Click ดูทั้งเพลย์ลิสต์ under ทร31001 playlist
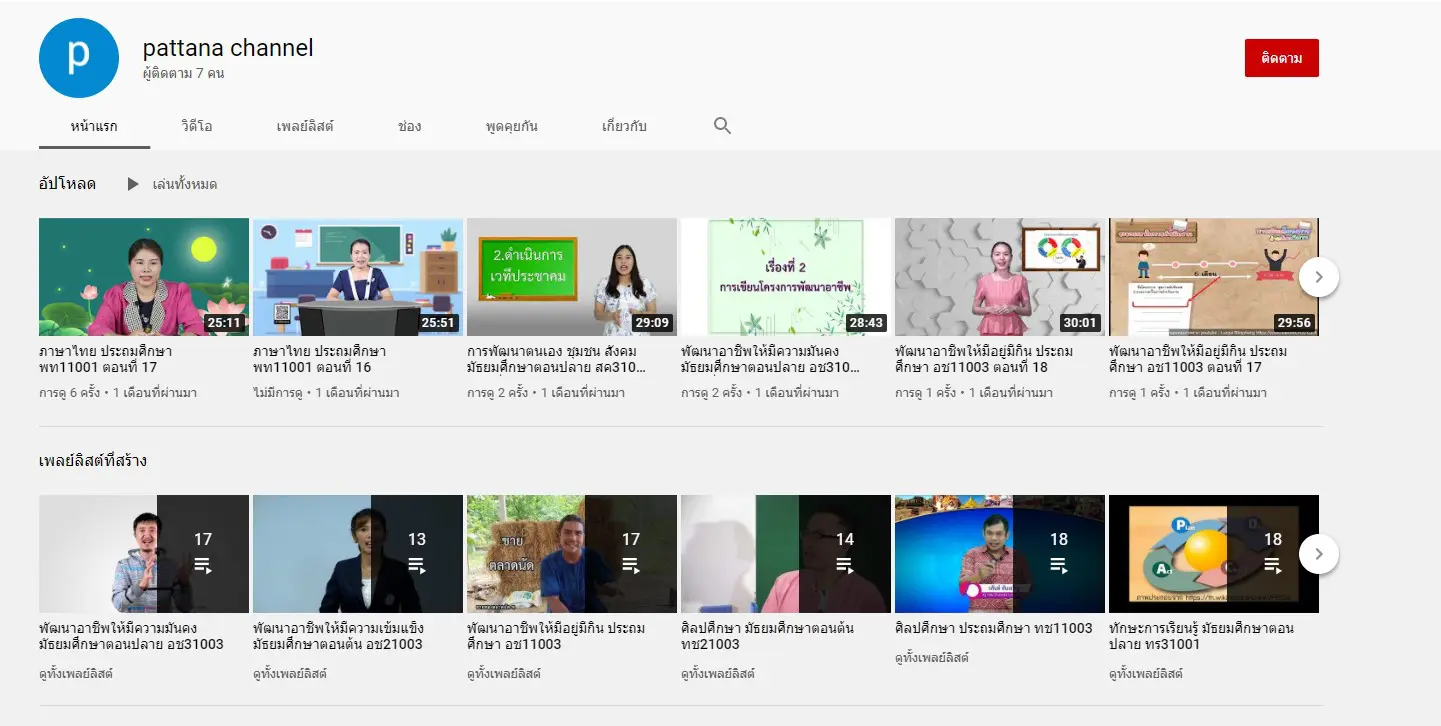This screenshot has width=1441, height=726. pyautogui.click(x=1146, y=674)
